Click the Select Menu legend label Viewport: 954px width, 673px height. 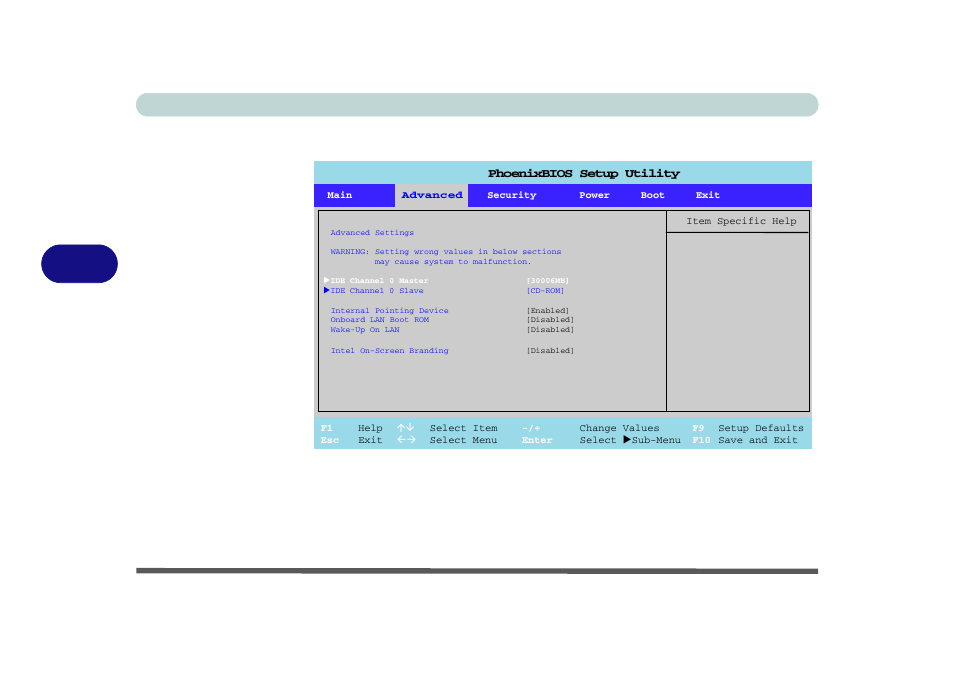pyautogui.click(x=463, y=440)
